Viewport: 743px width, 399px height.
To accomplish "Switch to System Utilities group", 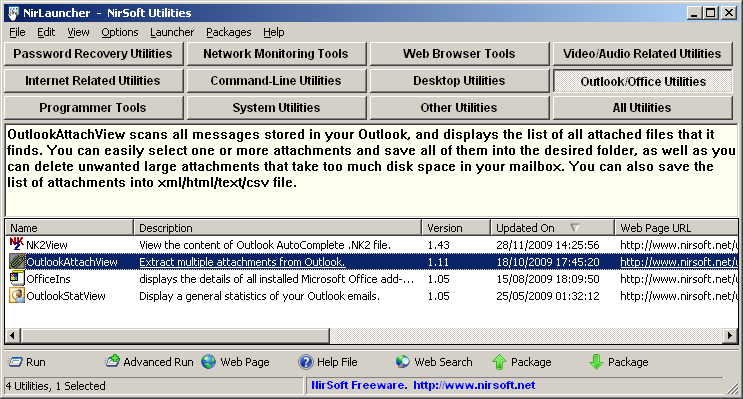I will 276,108.
